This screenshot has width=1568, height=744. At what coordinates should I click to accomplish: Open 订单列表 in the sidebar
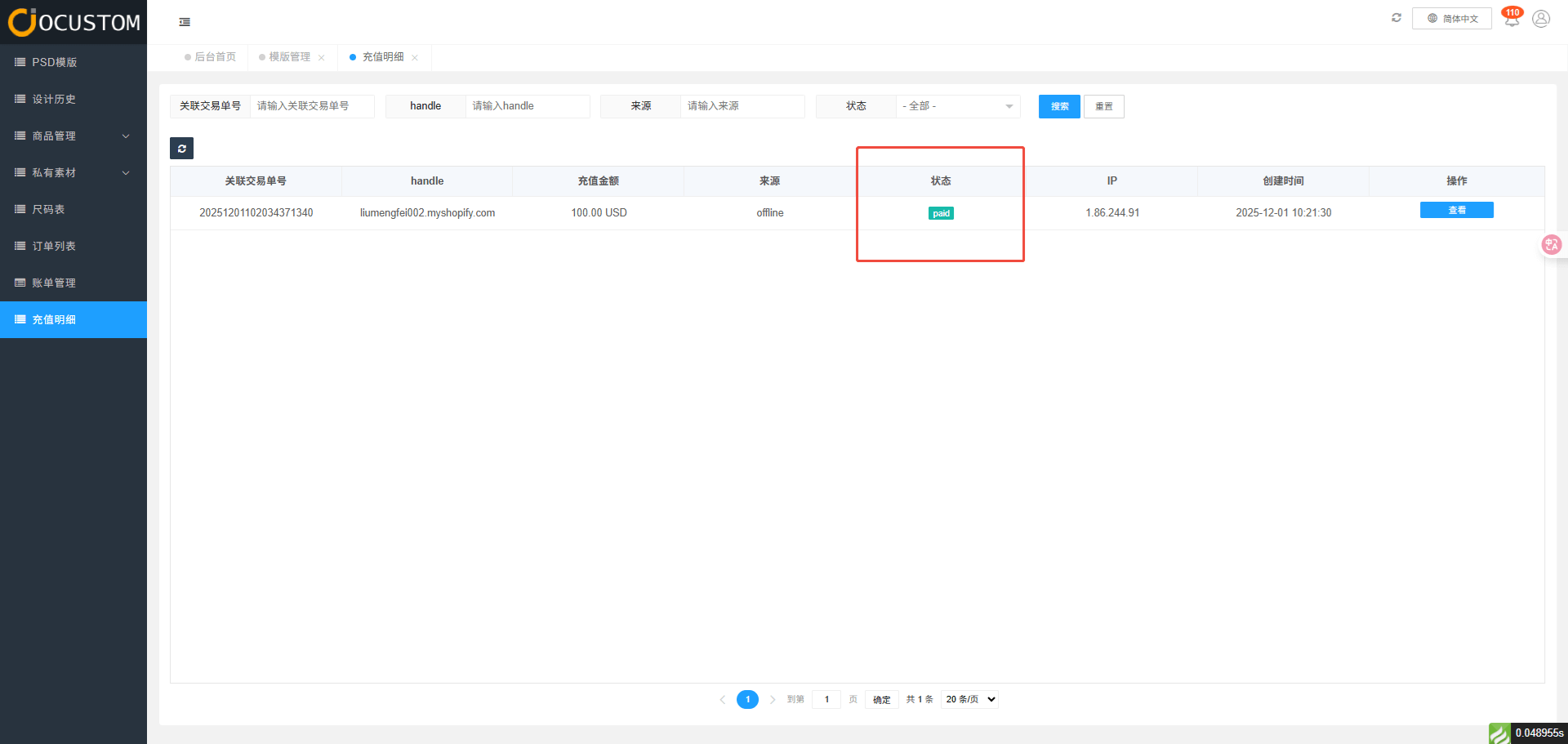click(x=54, y=247)
